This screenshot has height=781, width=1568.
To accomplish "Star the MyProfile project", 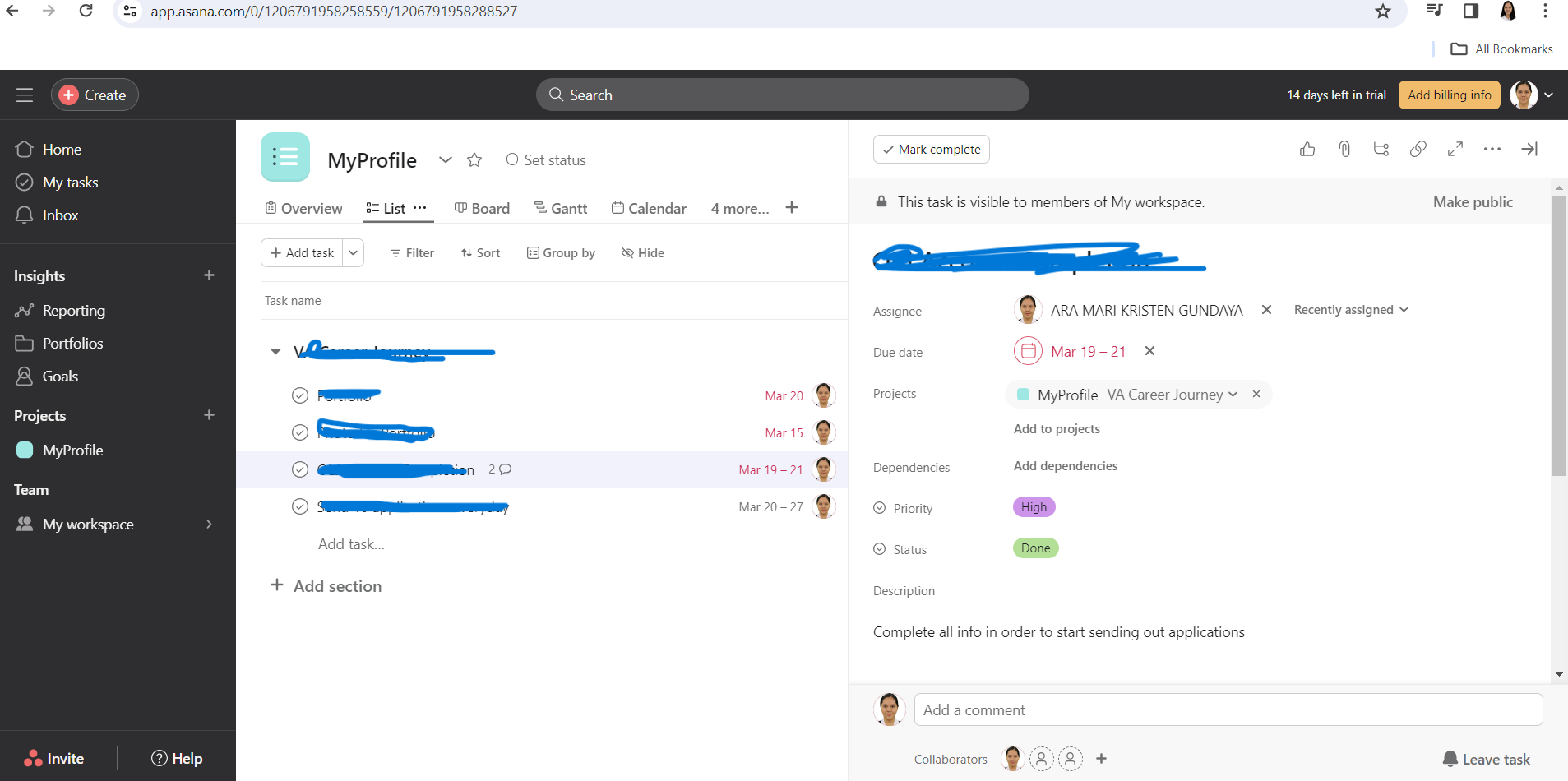I will [474, 159].
